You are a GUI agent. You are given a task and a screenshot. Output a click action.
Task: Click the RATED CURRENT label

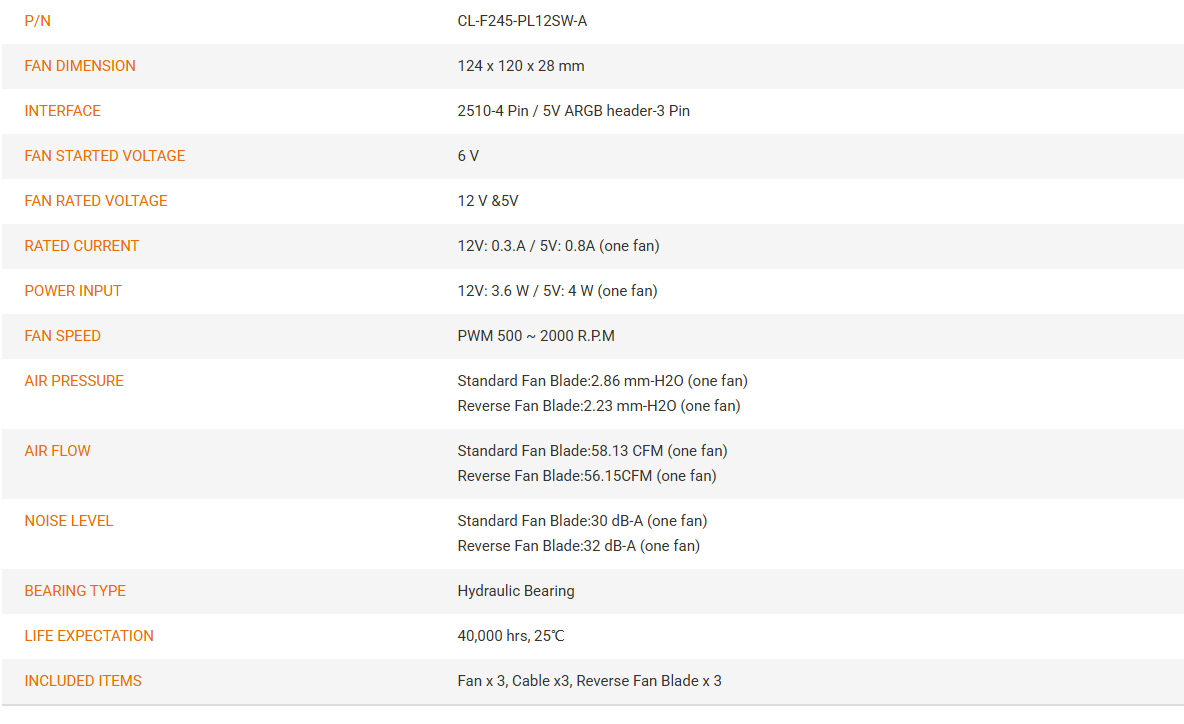click(x=81, y=246)
